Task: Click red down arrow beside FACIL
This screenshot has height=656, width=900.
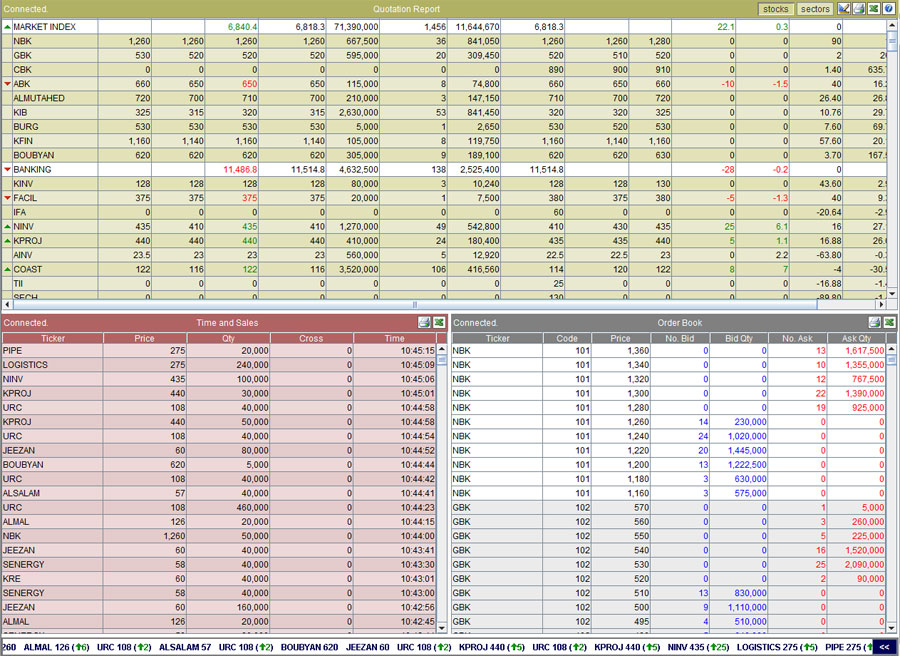Action: pos(7,198)
